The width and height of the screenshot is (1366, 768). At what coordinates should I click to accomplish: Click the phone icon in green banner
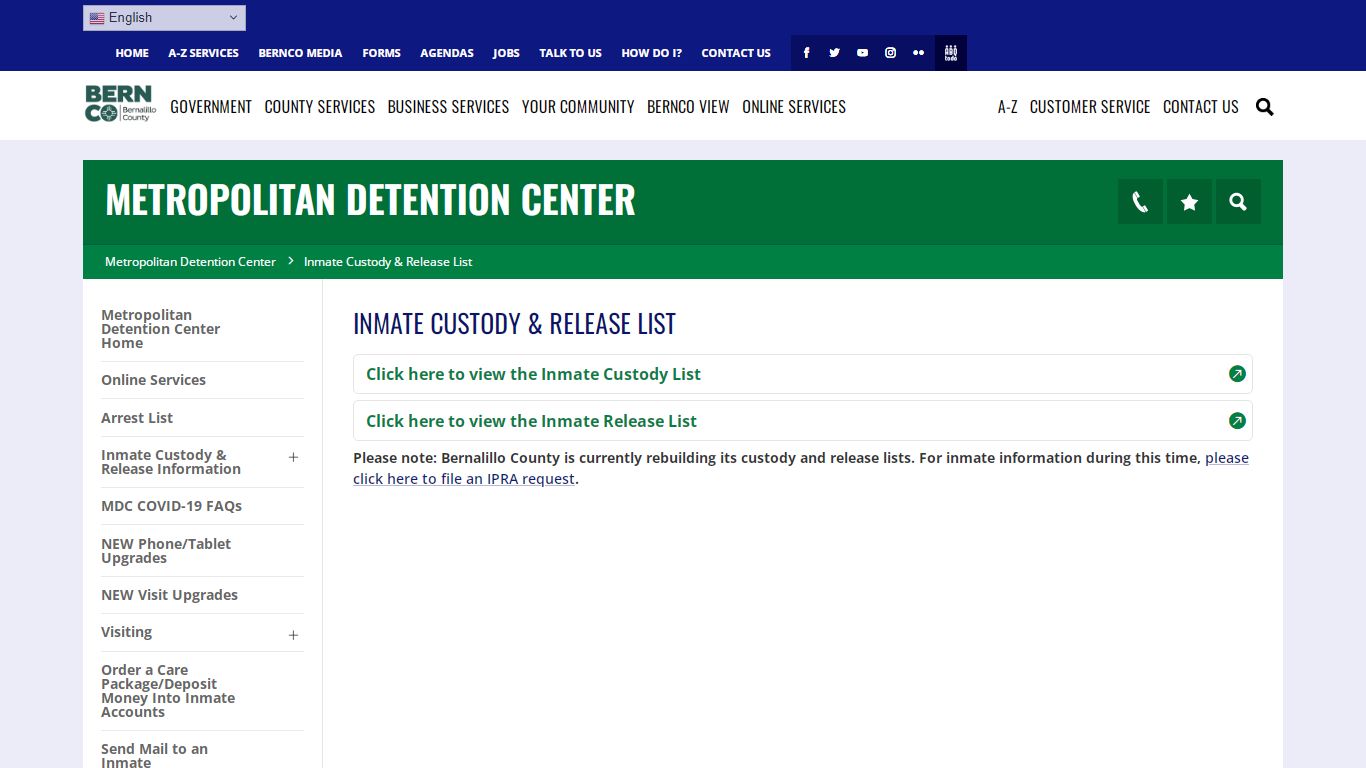[x=1140, y=202]
